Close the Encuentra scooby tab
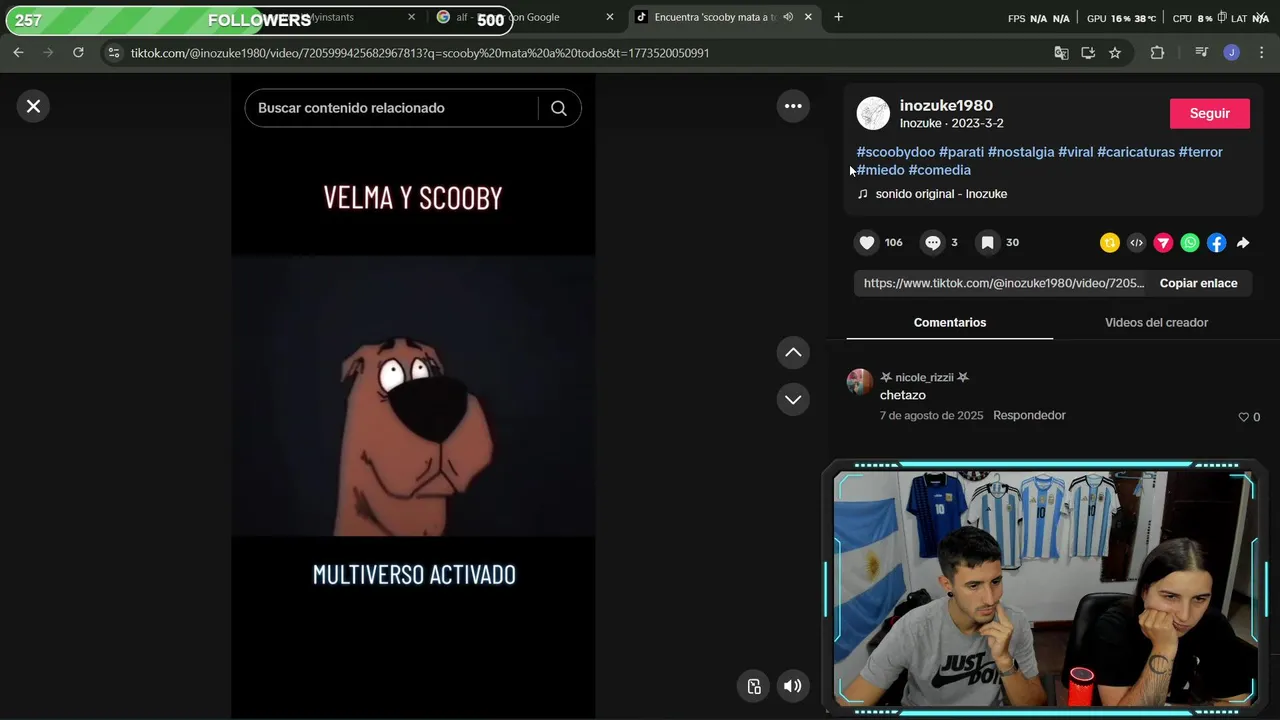Viewport: 1280px width, 720px height. [x=808, y=17]
